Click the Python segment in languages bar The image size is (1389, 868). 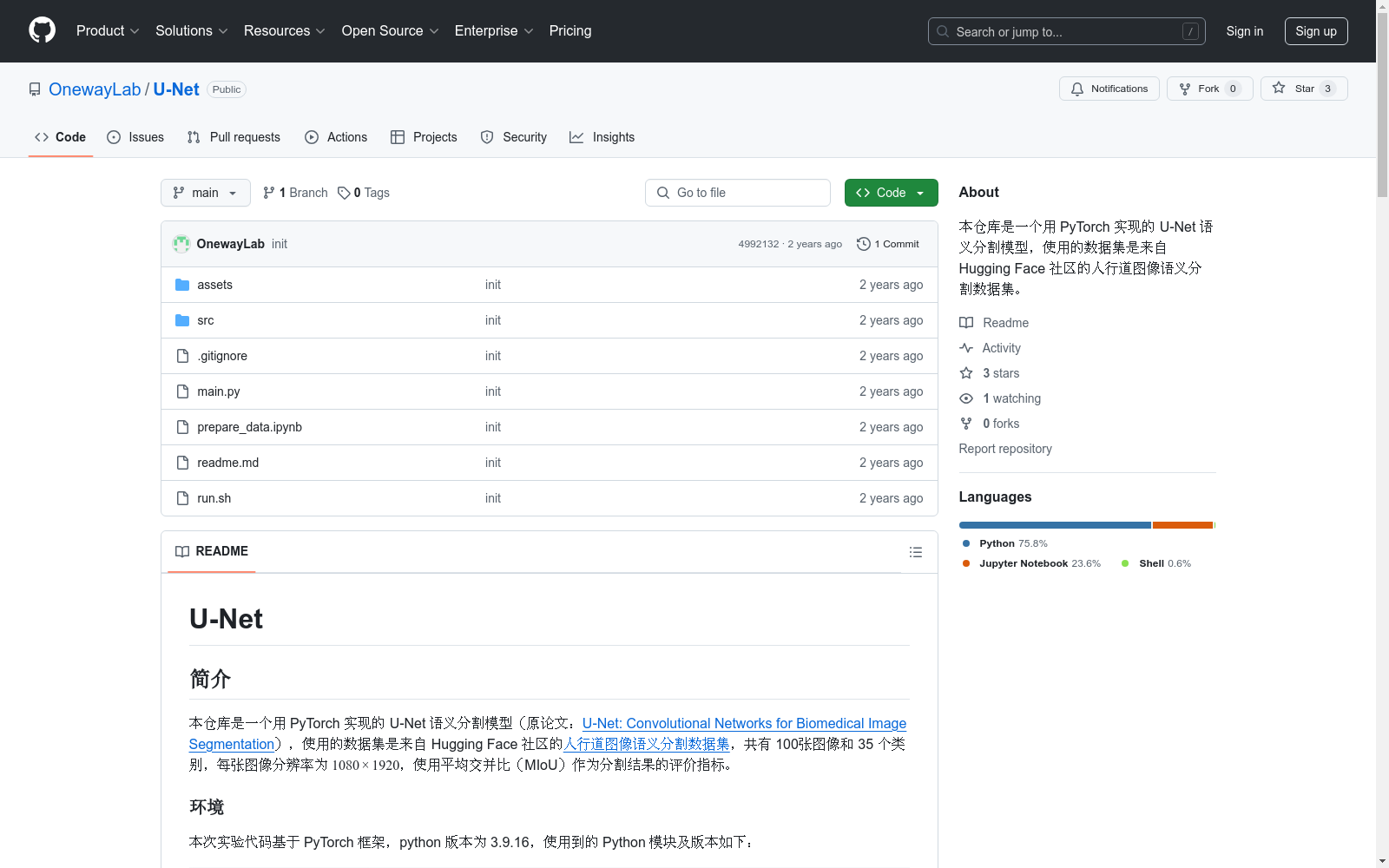(x=1055, y=525)
